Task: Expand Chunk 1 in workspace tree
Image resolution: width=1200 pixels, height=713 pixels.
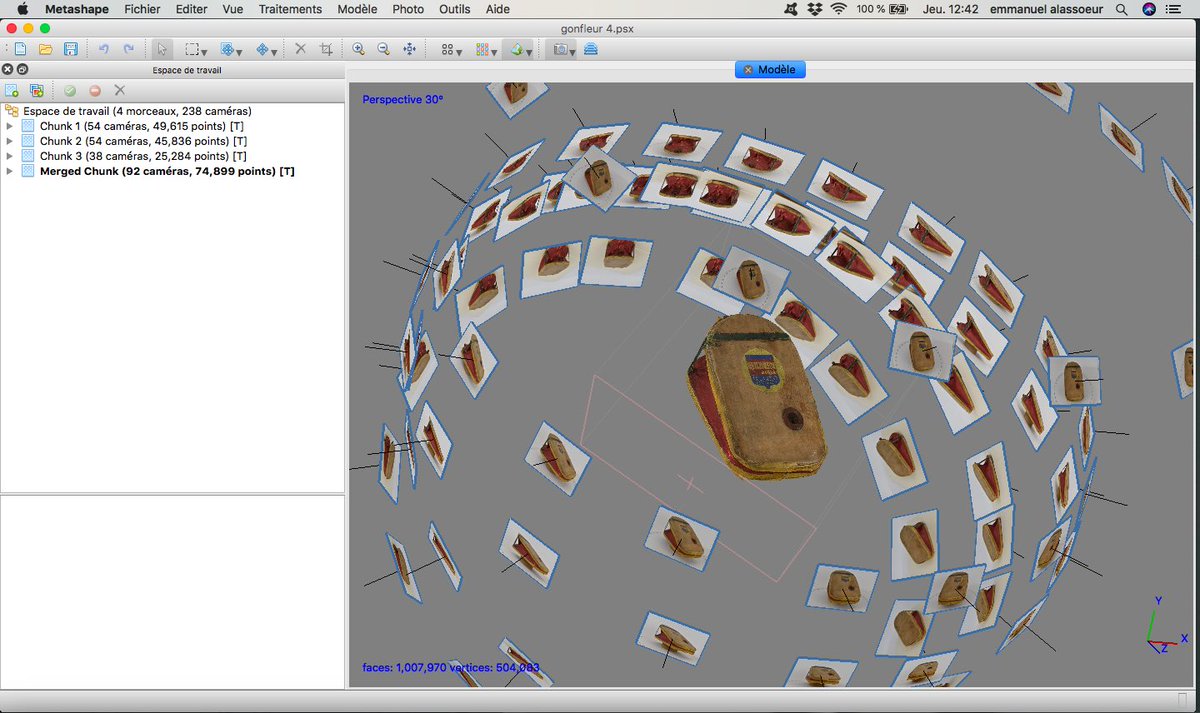Action: pos(10,126)
